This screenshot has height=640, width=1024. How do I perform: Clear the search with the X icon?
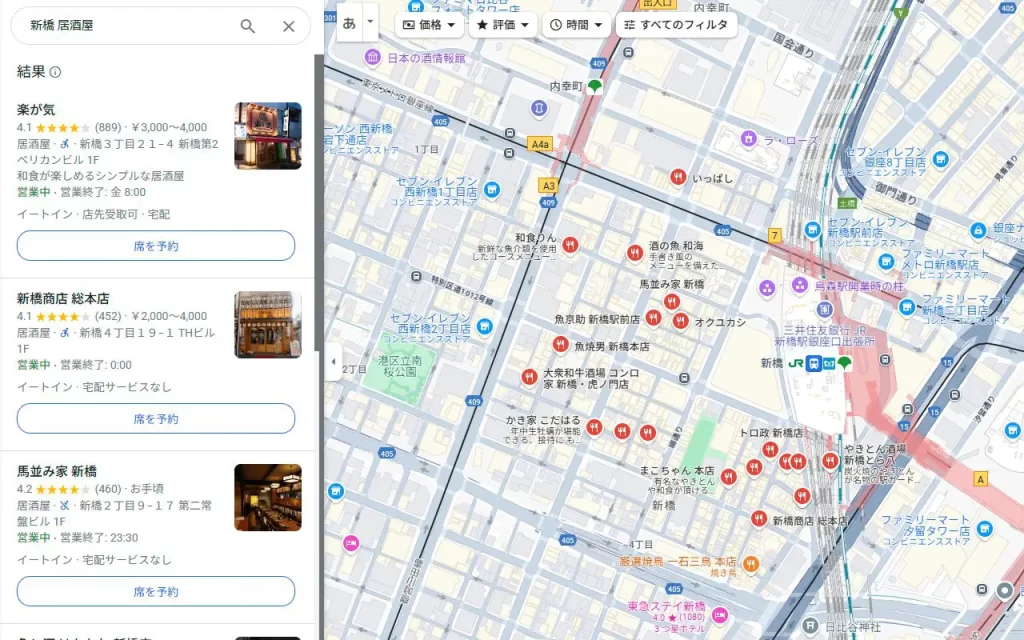(x=289, y=27)
